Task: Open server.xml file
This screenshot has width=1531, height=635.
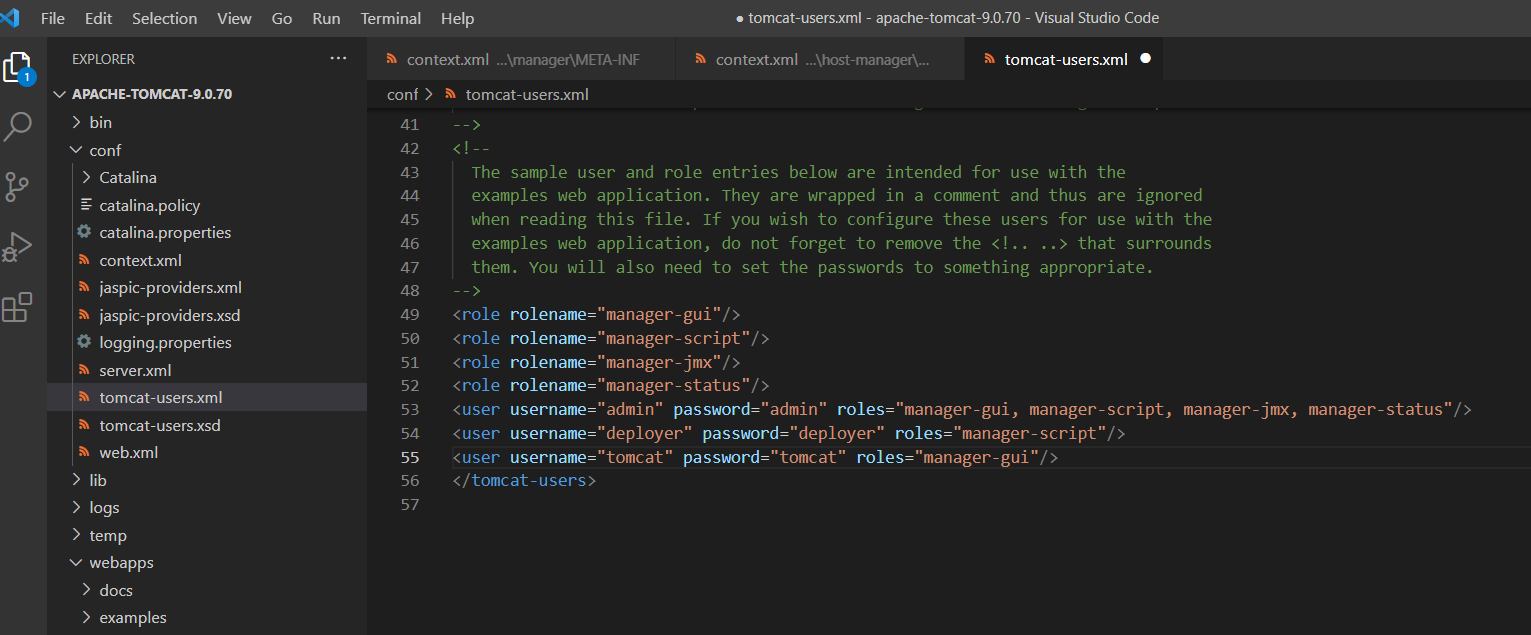Action: coord(135,370)
